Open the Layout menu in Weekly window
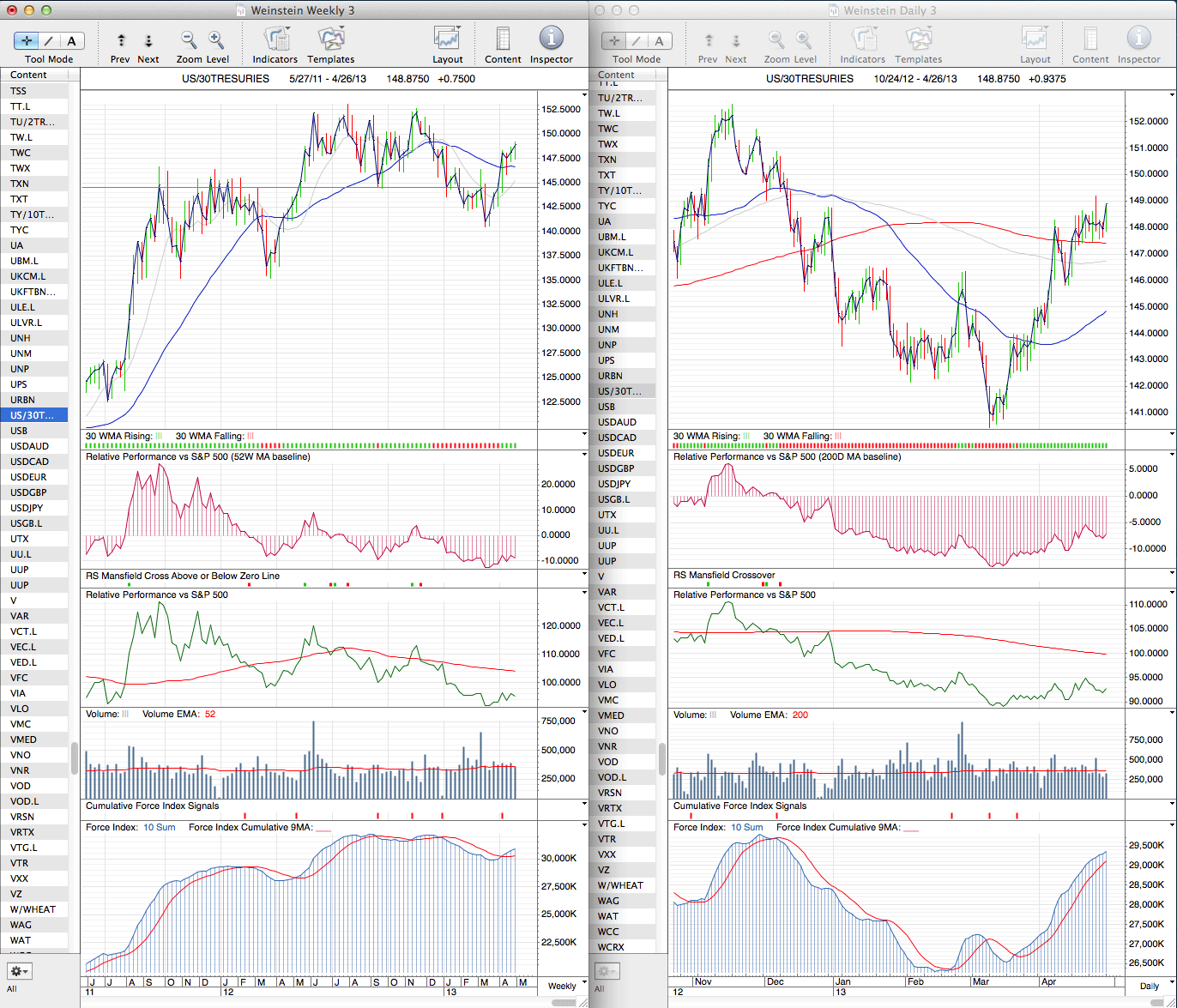 pyautogui.click(x=447, y=39)
